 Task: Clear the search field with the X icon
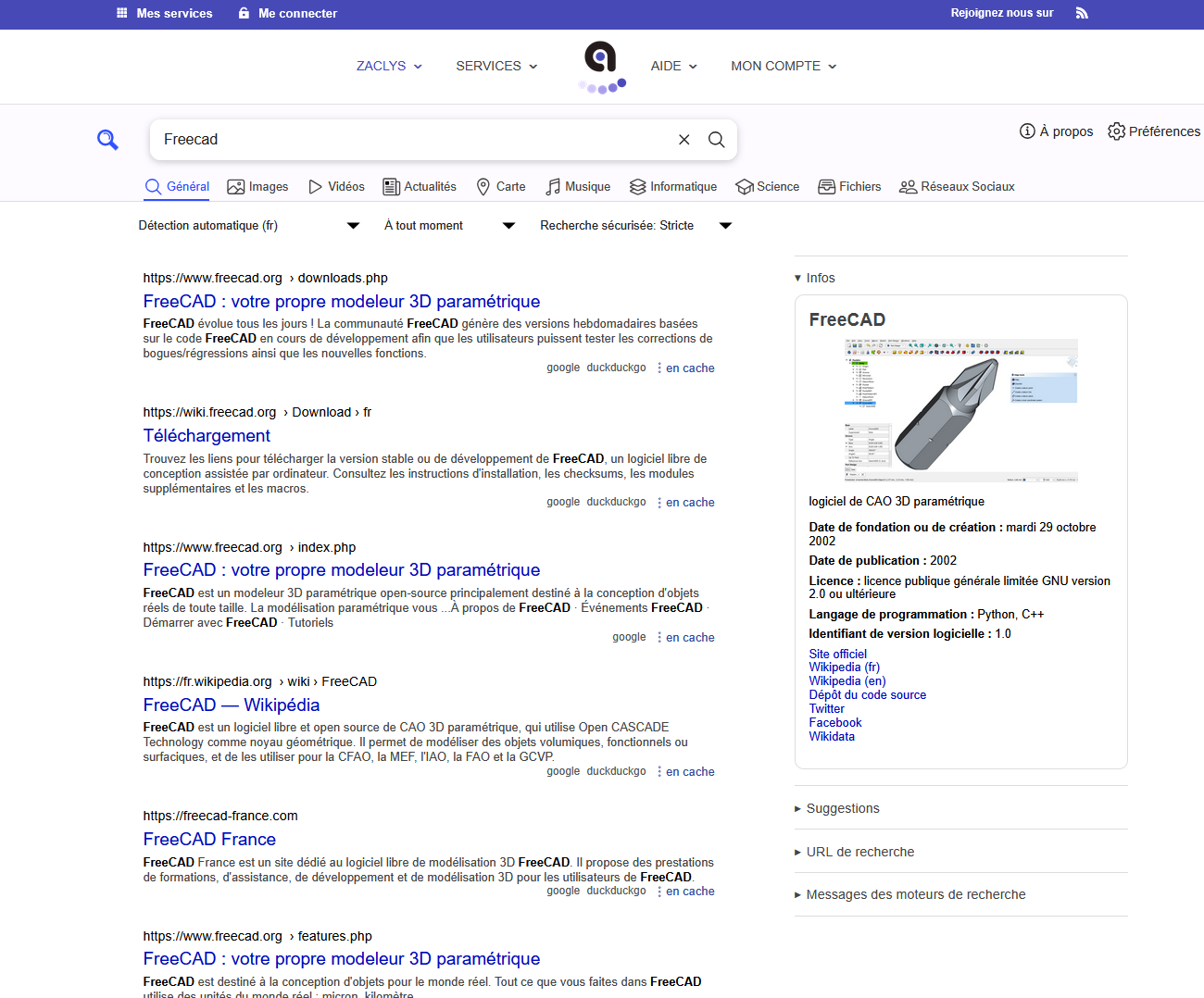684,140
